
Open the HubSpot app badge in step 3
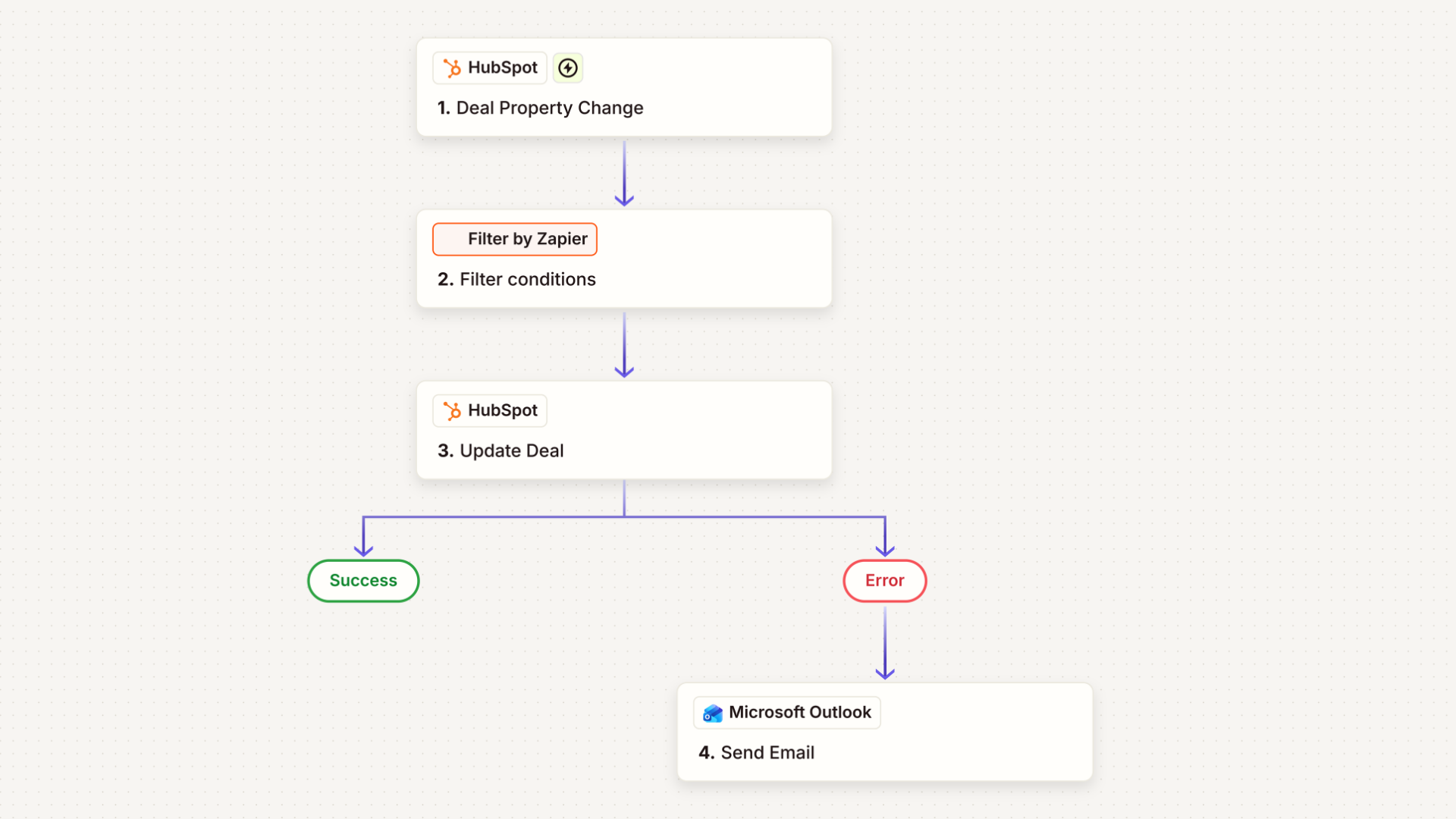pyautogui.click(x=490, y=411)
